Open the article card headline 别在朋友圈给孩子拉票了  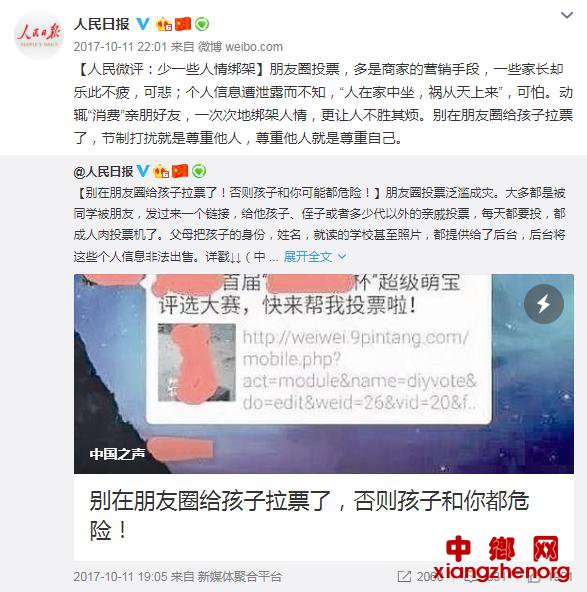pyautogui.click(x=309, y=516)
